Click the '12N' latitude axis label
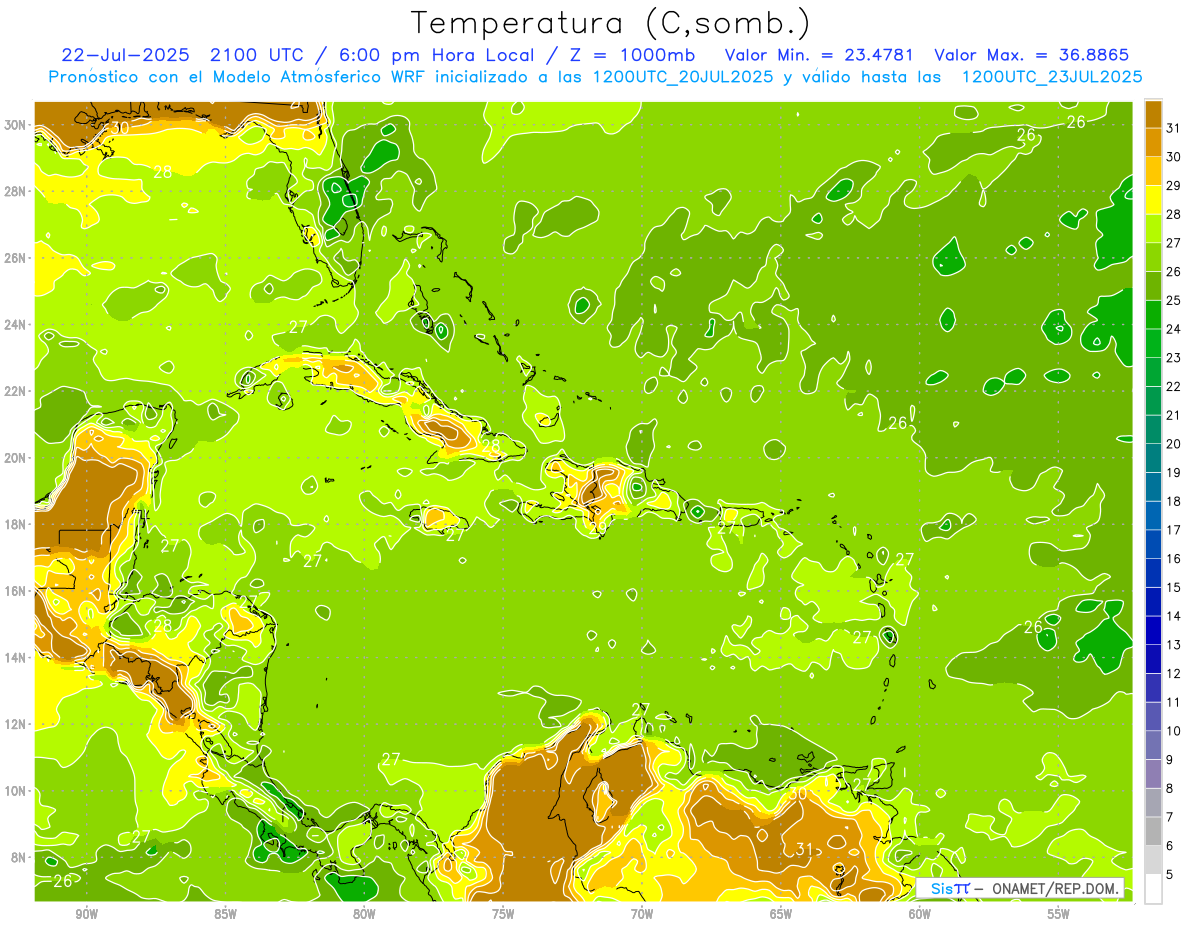Viewport: 1200px width, 927px height. pos(17,724)
